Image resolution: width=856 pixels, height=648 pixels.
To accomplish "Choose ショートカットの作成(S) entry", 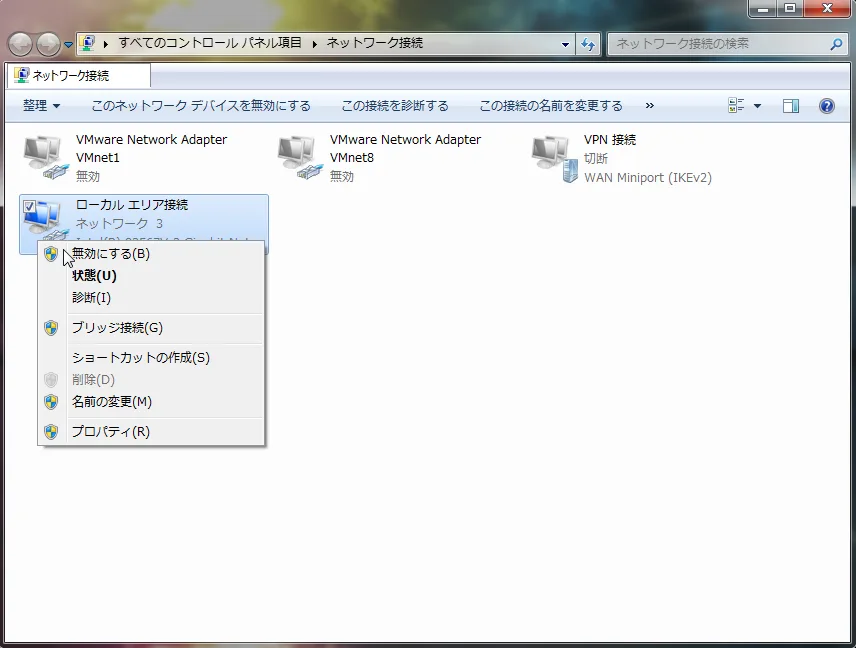I will click(151, 358).
